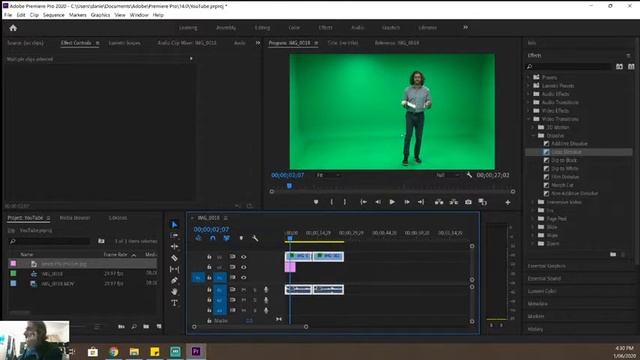
Task: Select the Selection tool arrow
Action: click(x=174, y=224)
